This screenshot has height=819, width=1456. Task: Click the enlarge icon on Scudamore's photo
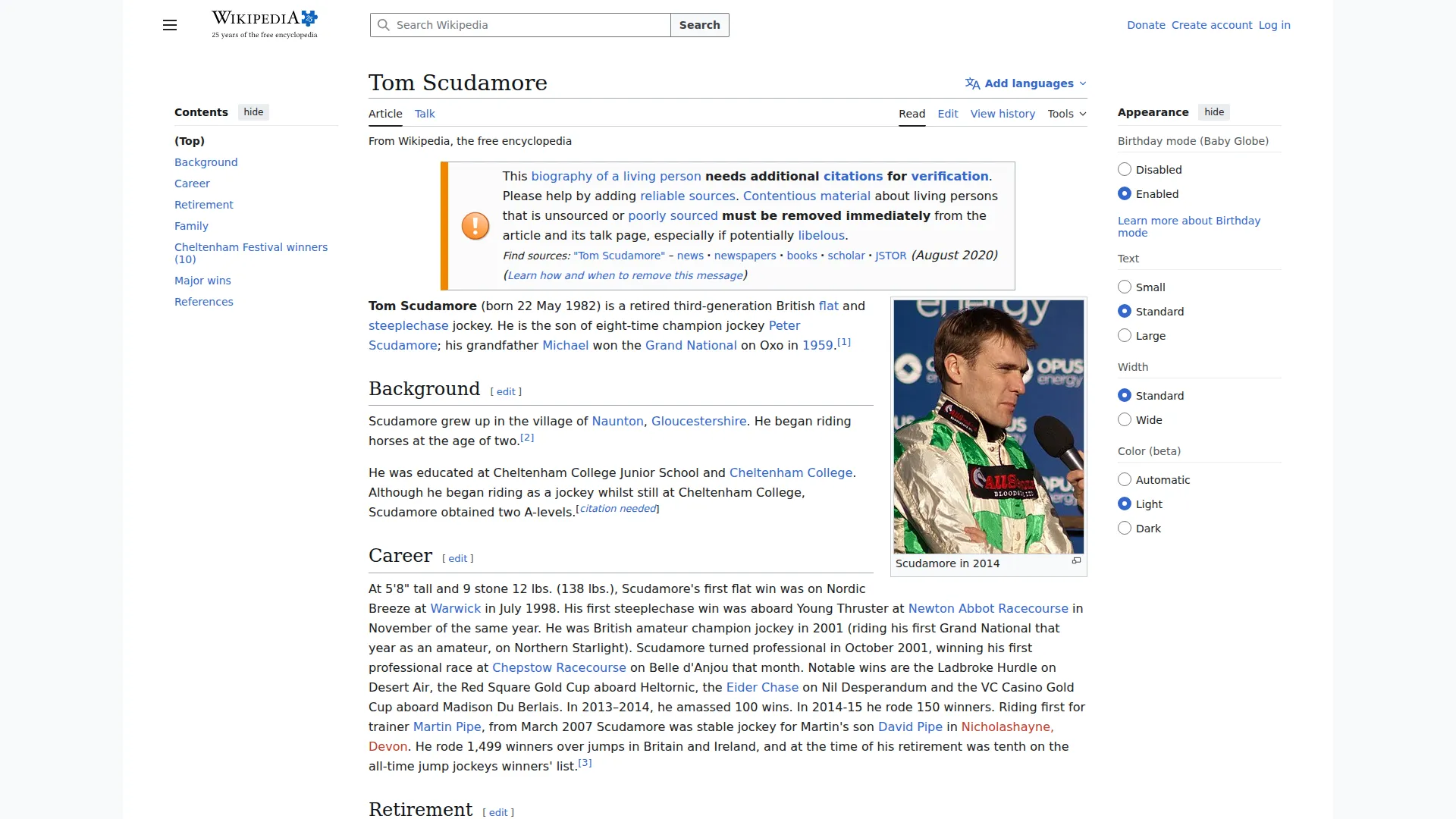tap(1076, 560)
